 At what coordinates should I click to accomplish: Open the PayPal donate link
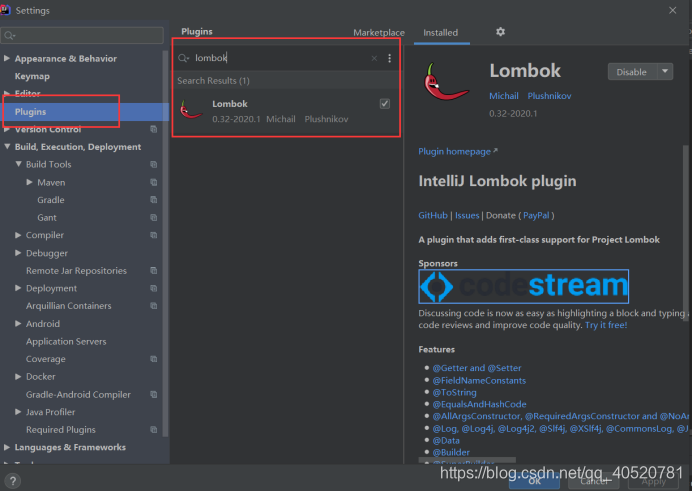coord(536,215)
